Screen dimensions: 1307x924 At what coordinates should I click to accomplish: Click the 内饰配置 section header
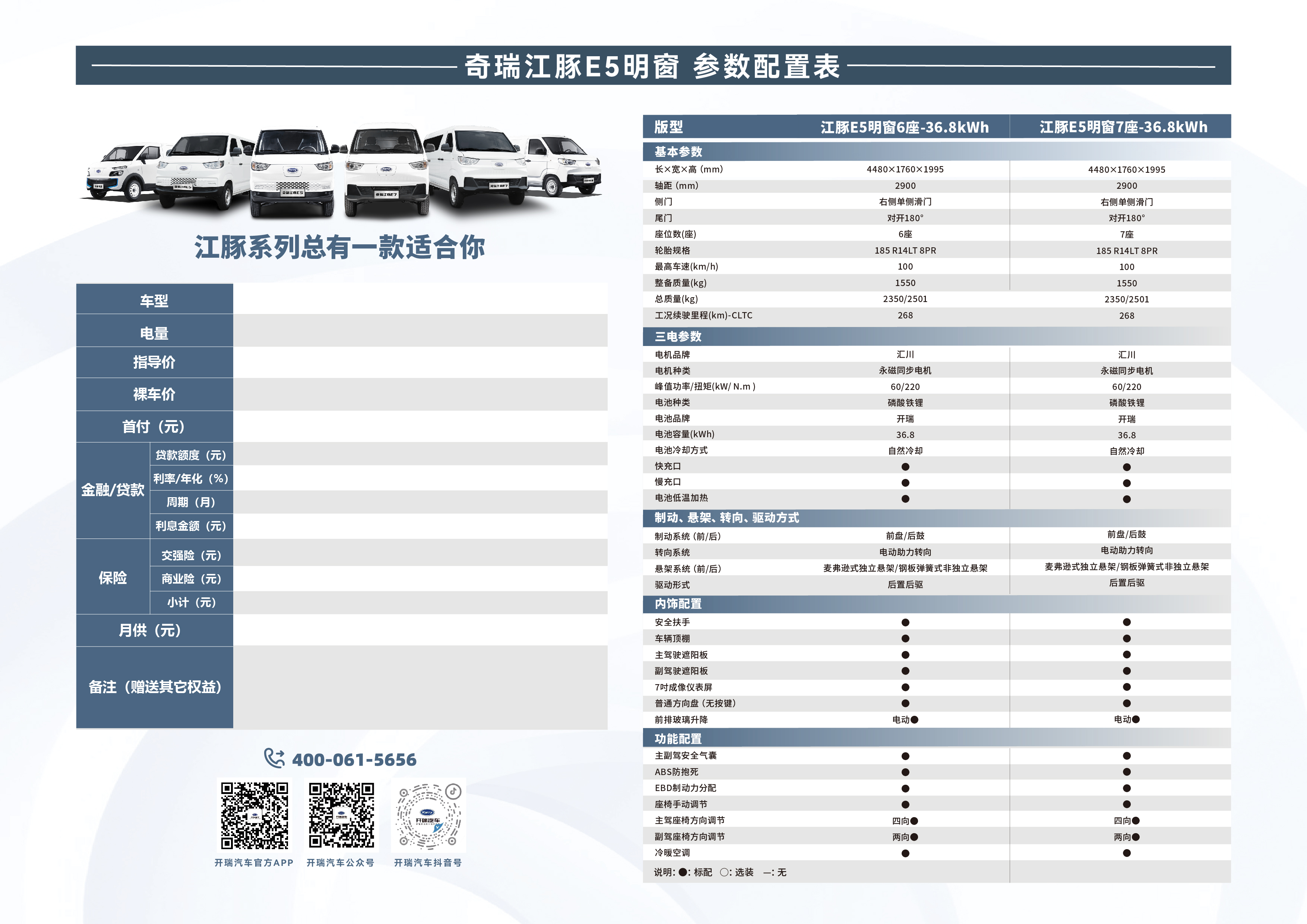tap(936, 604)
